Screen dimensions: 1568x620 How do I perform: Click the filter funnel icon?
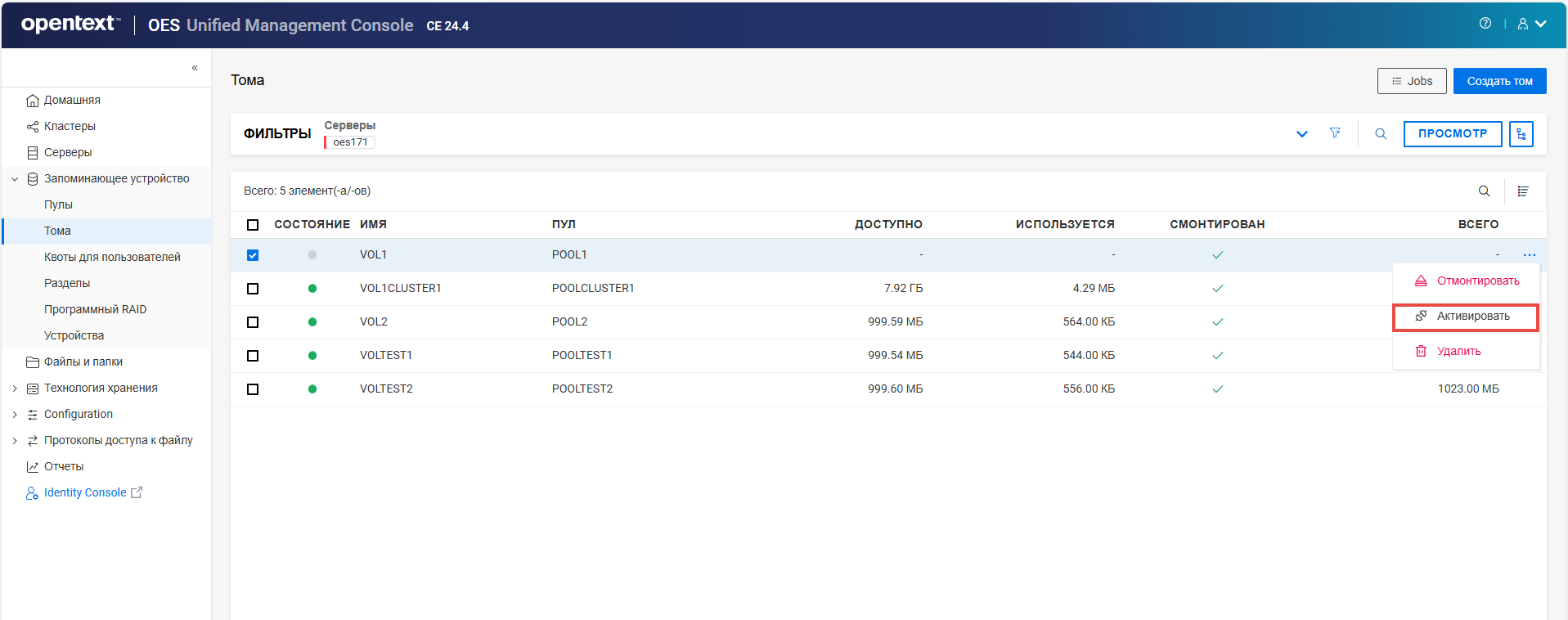click(1335, 133)
